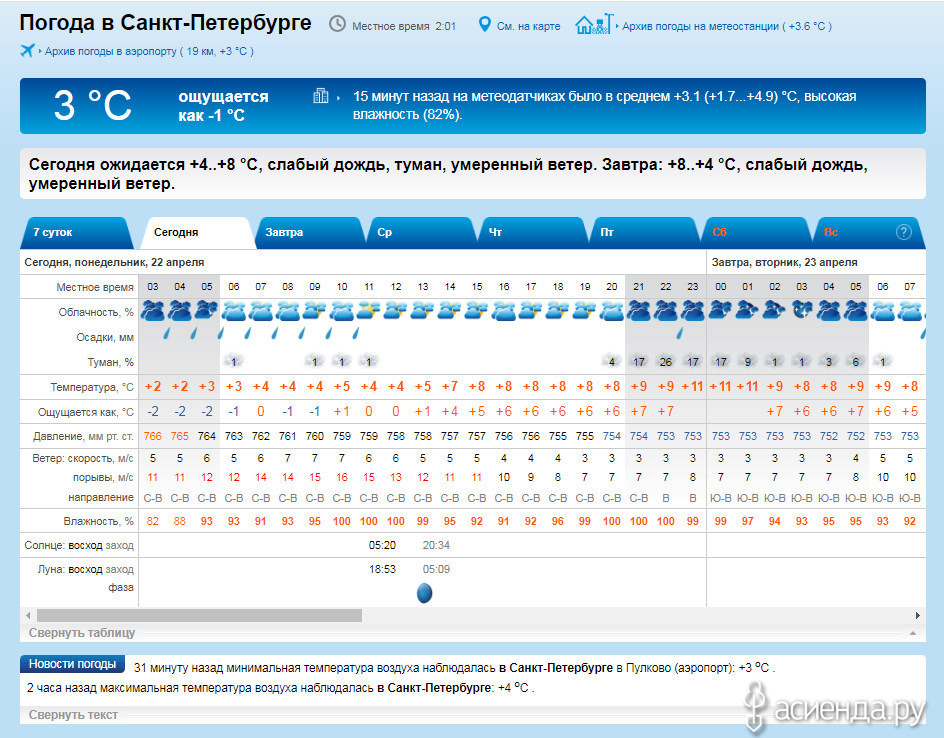The image size is (944, 738).
Task: Open the 7 суток tab
Action: 76,232
